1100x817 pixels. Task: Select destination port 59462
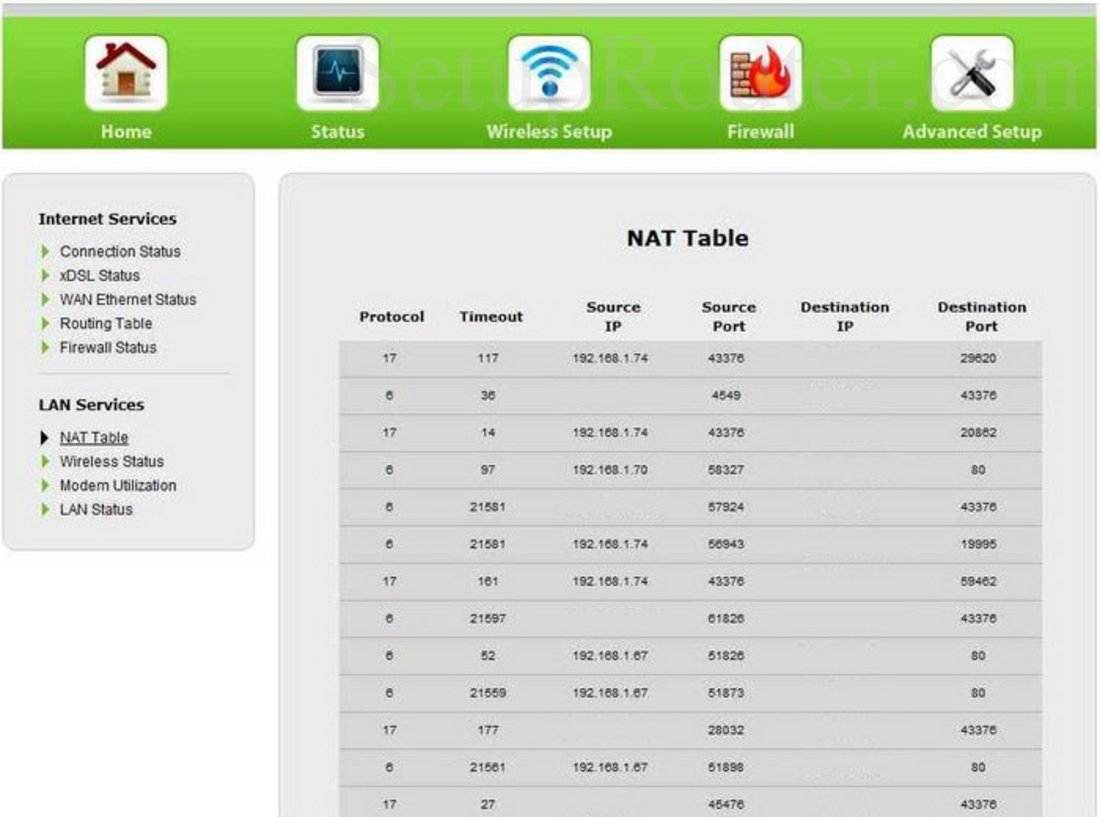[978, 581]
